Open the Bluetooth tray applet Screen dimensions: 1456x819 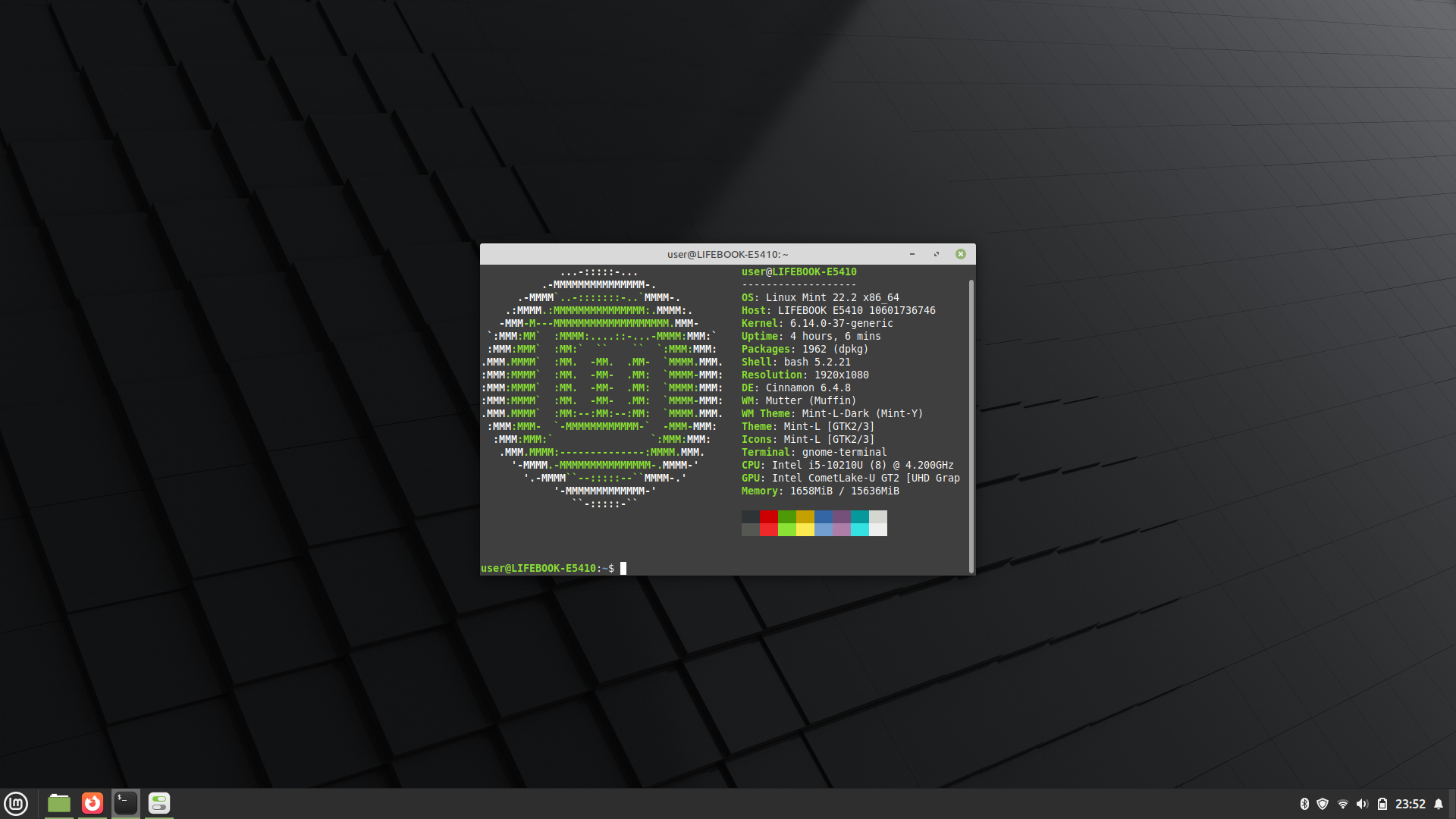tap(1304, 804)
